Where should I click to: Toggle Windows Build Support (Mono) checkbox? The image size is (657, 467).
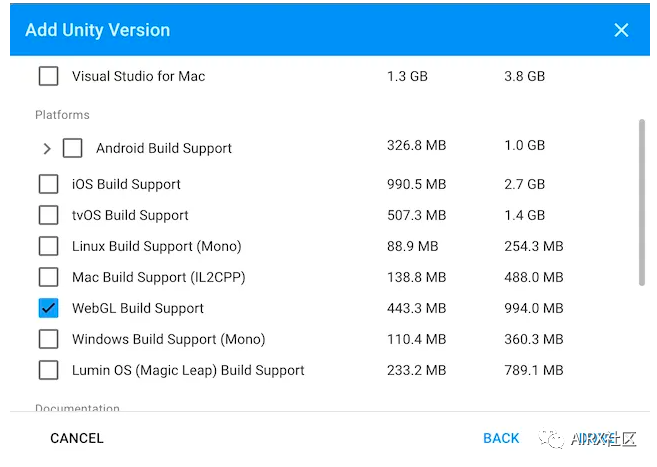click(48, 339)
